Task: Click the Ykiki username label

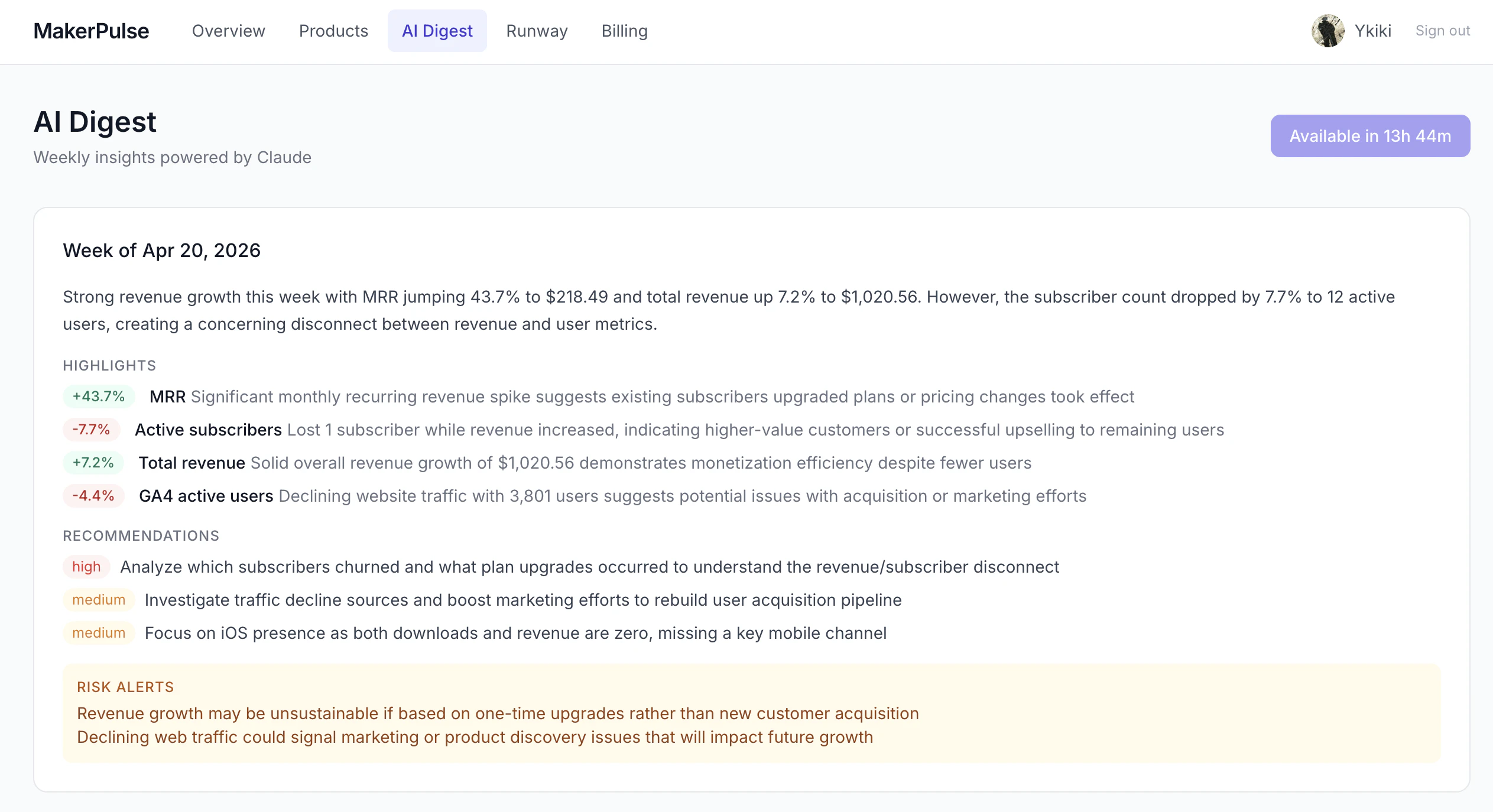Action: pyautogui.click(x=1372, y=31)
